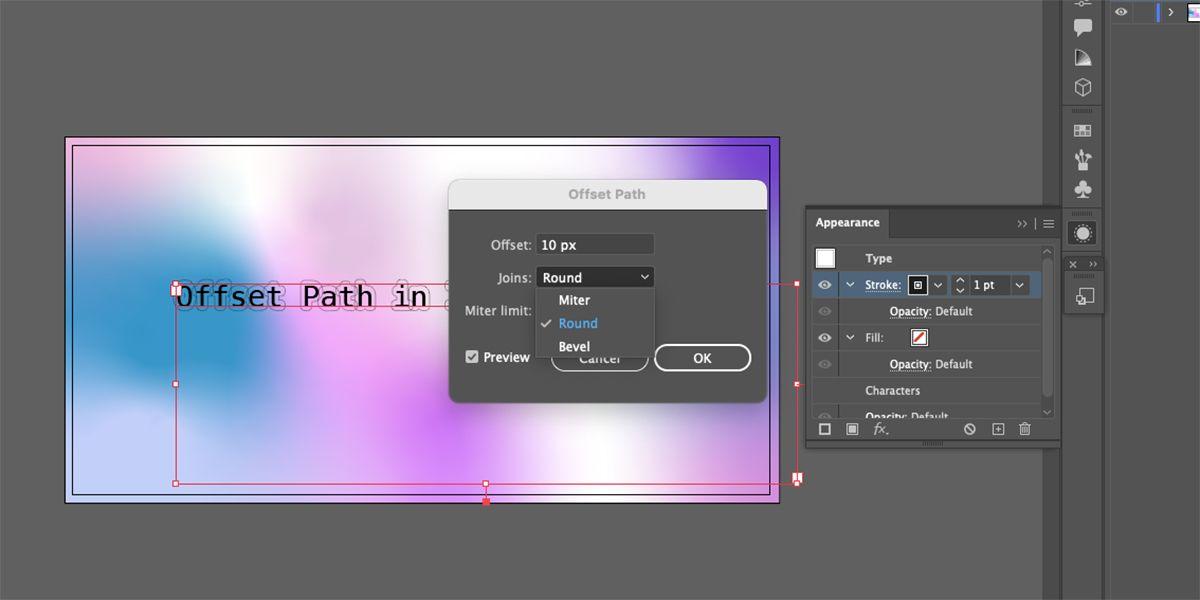Collapse the Stroke row chevron
Viewport: 1200px width, 600px height.
[x=851, y=285]
